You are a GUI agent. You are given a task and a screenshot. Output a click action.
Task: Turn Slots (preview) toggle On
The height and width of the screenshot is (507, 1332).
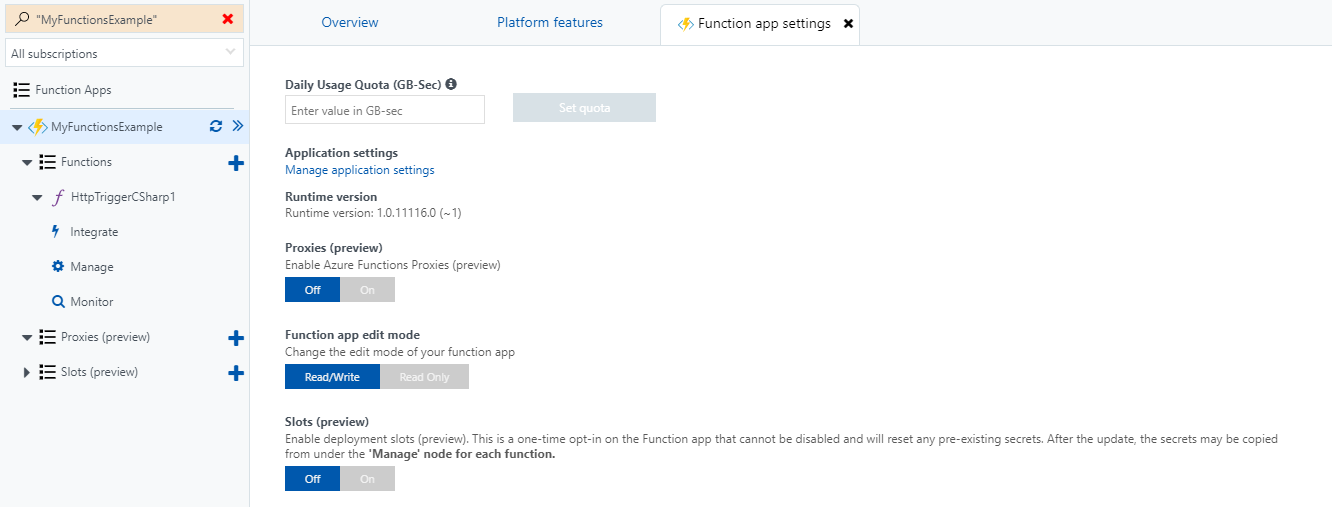click(367, 479)
